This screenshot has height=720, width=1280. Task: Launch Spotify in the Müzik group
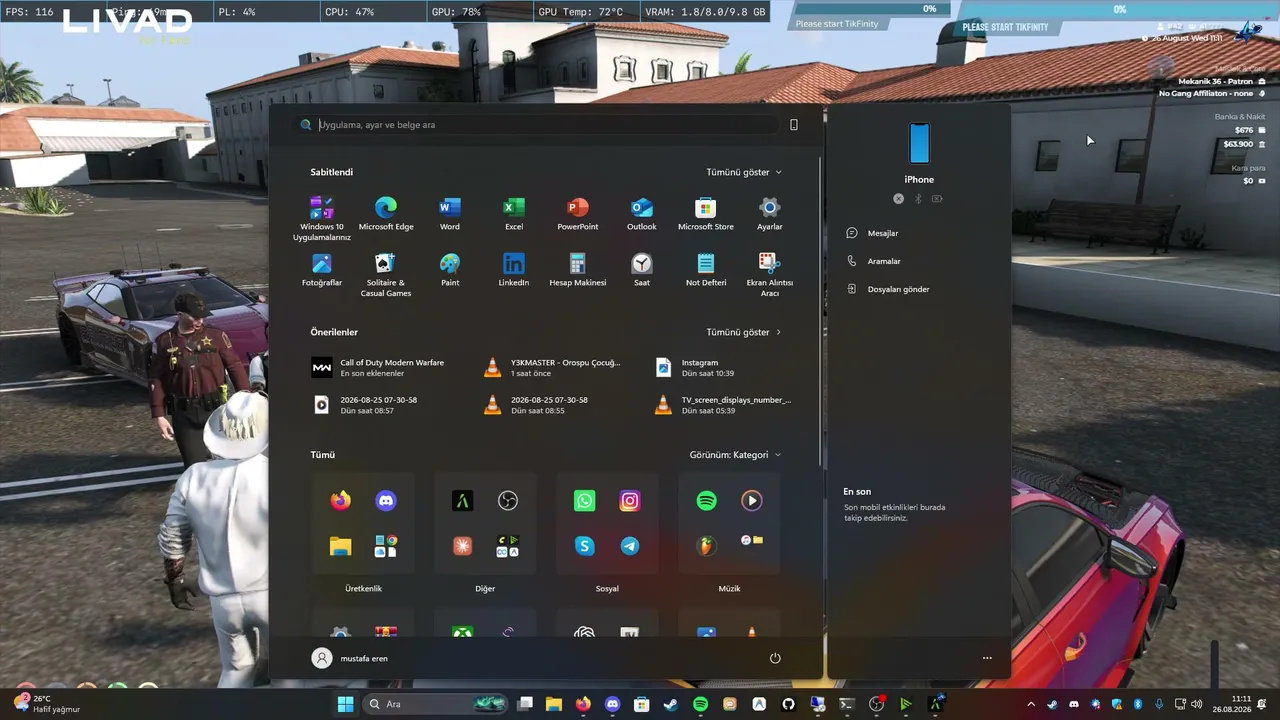coord(707,501)
